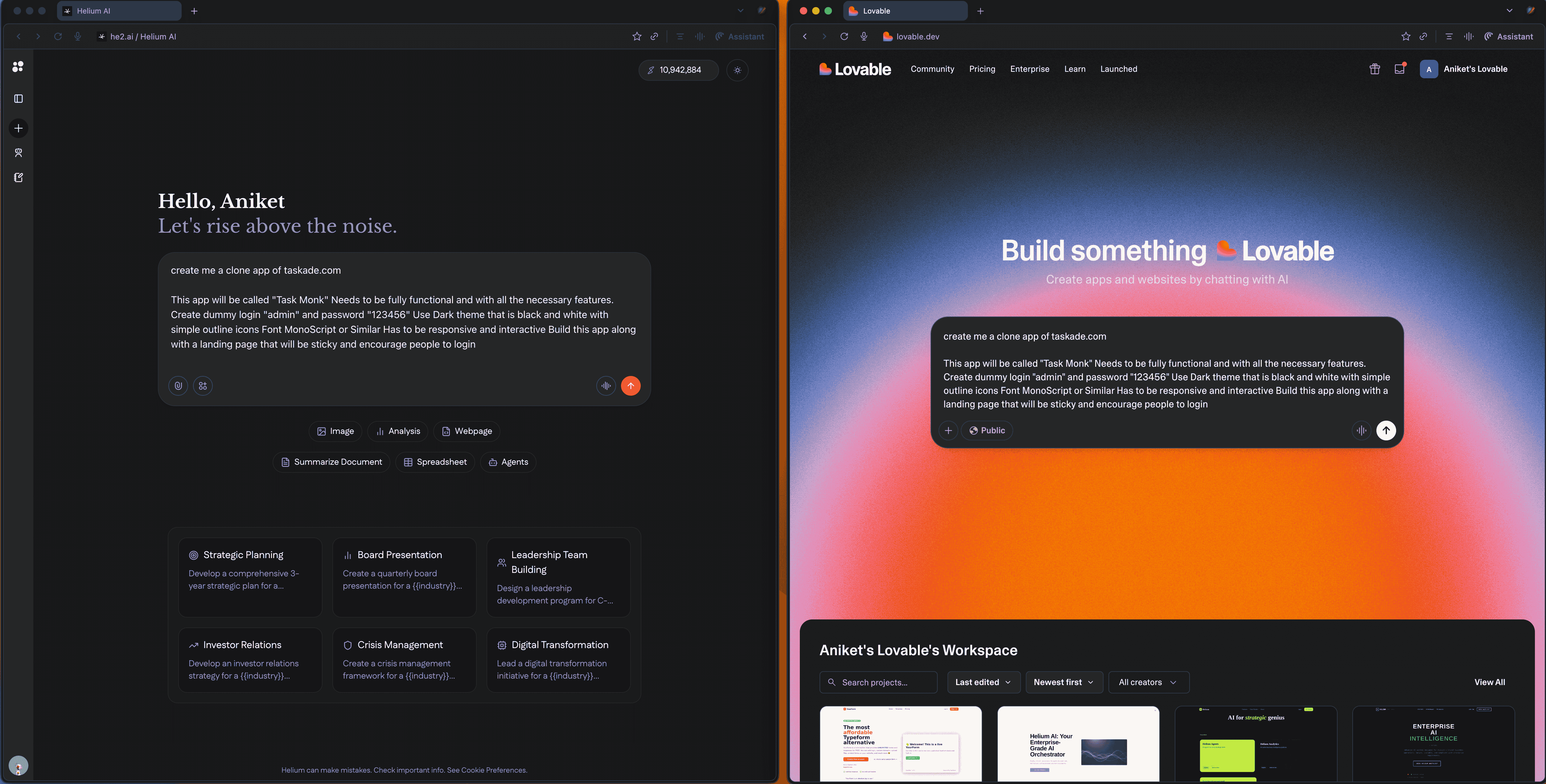Viewport: 1546px width, 784px height.
Task: Open reader list icon in Lovable window toolbar
Action: click(1449, 37)
